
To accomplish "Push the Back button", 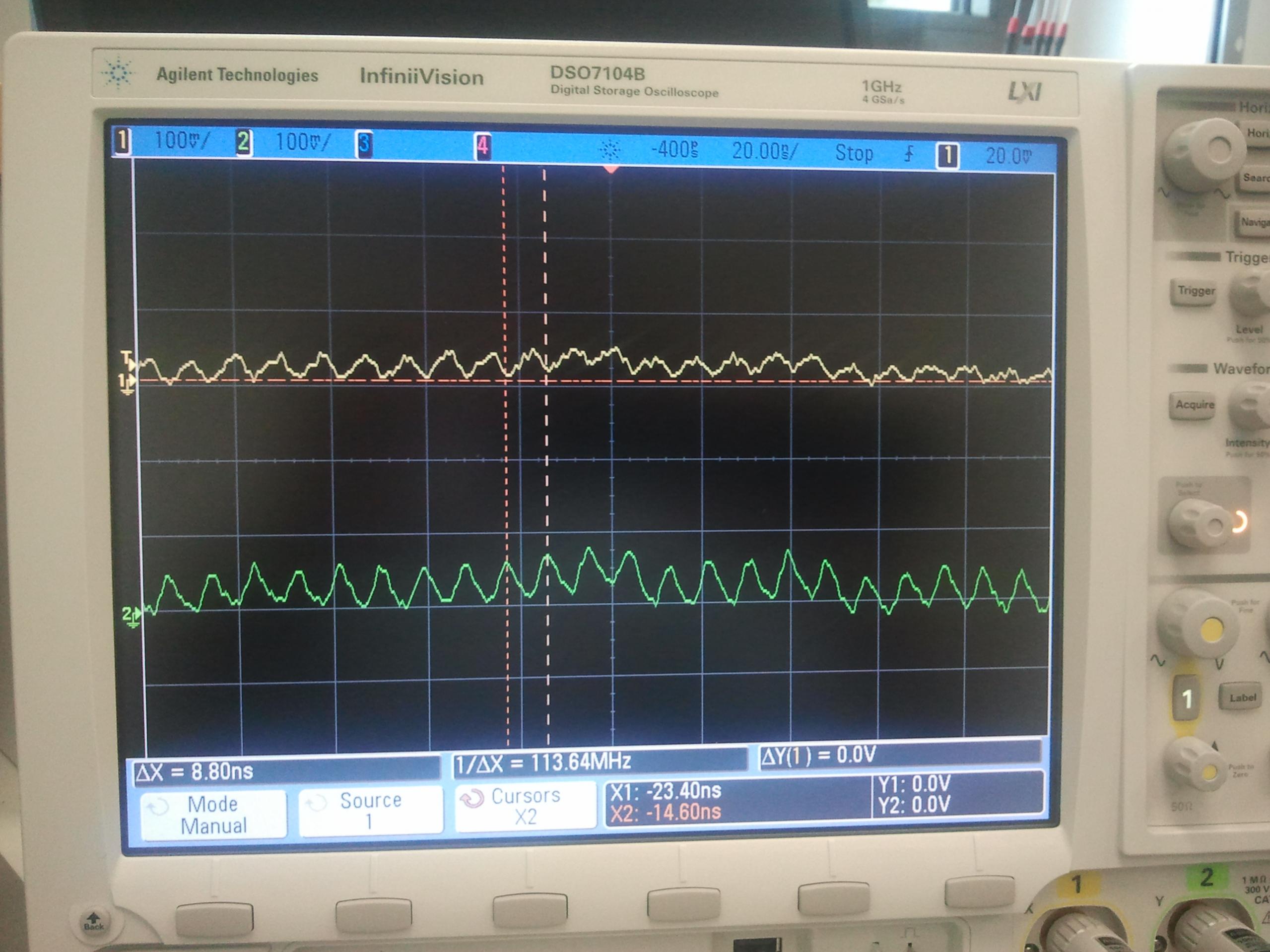I will tap(94, 922).
